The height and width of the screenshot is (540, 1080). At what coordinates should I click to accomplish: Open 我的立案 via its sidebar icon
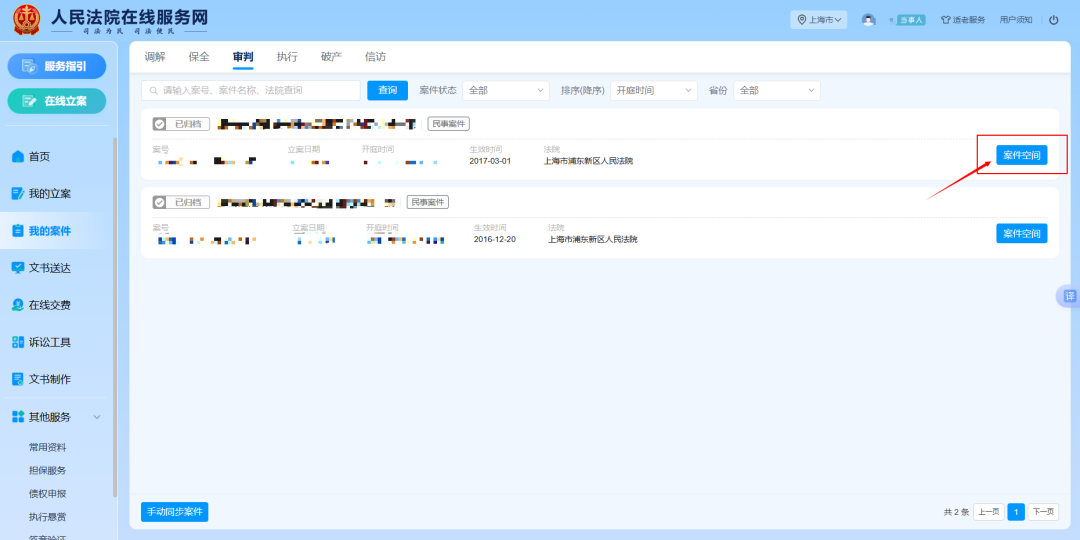[17, 194]
